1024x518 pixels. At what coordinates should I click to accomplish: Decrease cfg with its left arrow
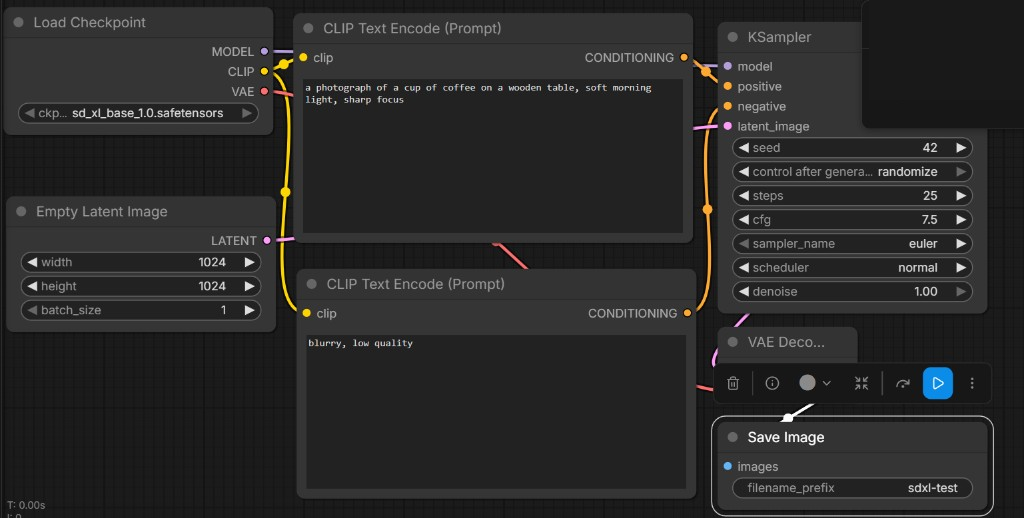[743, 219]
